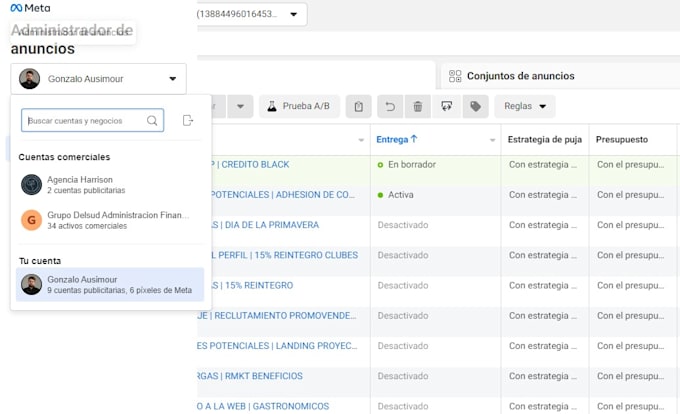
Task: Click the export share icon in toolbar
Action: tap(447, 106)
